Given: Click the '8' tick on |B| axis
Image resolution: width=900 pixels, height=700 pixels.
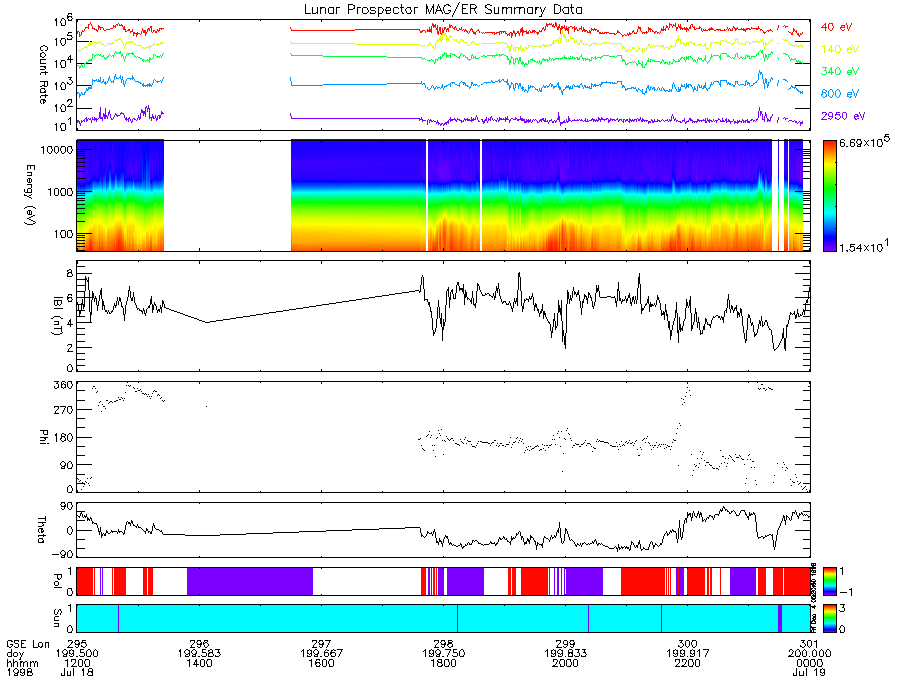Looking at the screenshot, I should click(70, 274).
